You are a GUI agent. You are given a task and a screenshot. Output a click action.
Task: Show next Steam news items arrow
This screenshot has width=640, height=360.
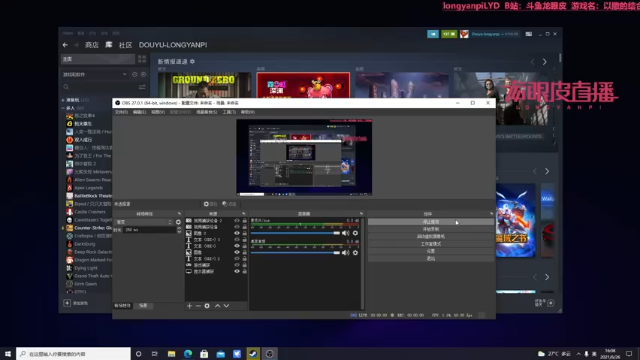544,62
